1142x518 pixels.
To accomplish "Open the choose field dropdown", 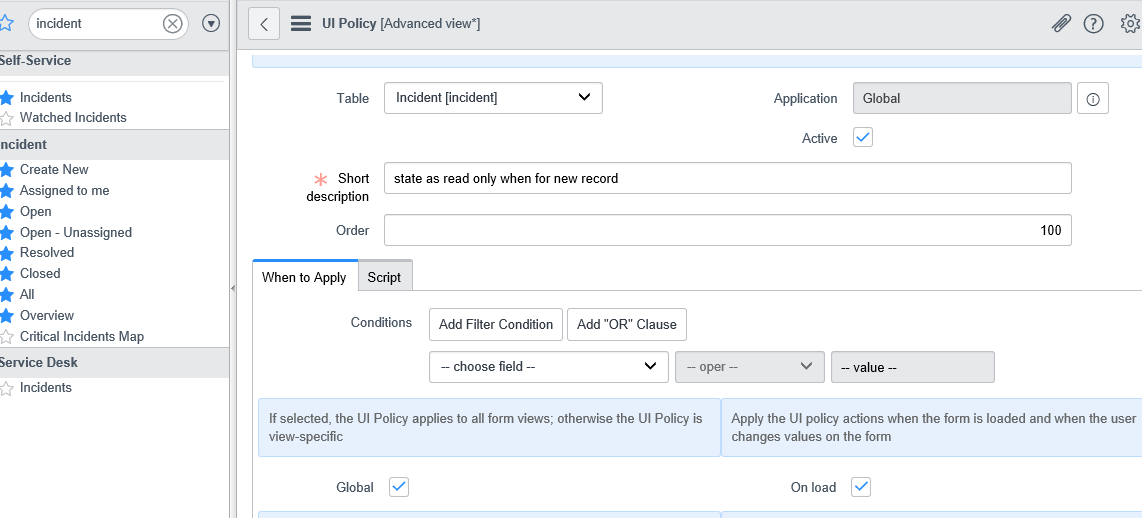I will (x=548, y=366).
